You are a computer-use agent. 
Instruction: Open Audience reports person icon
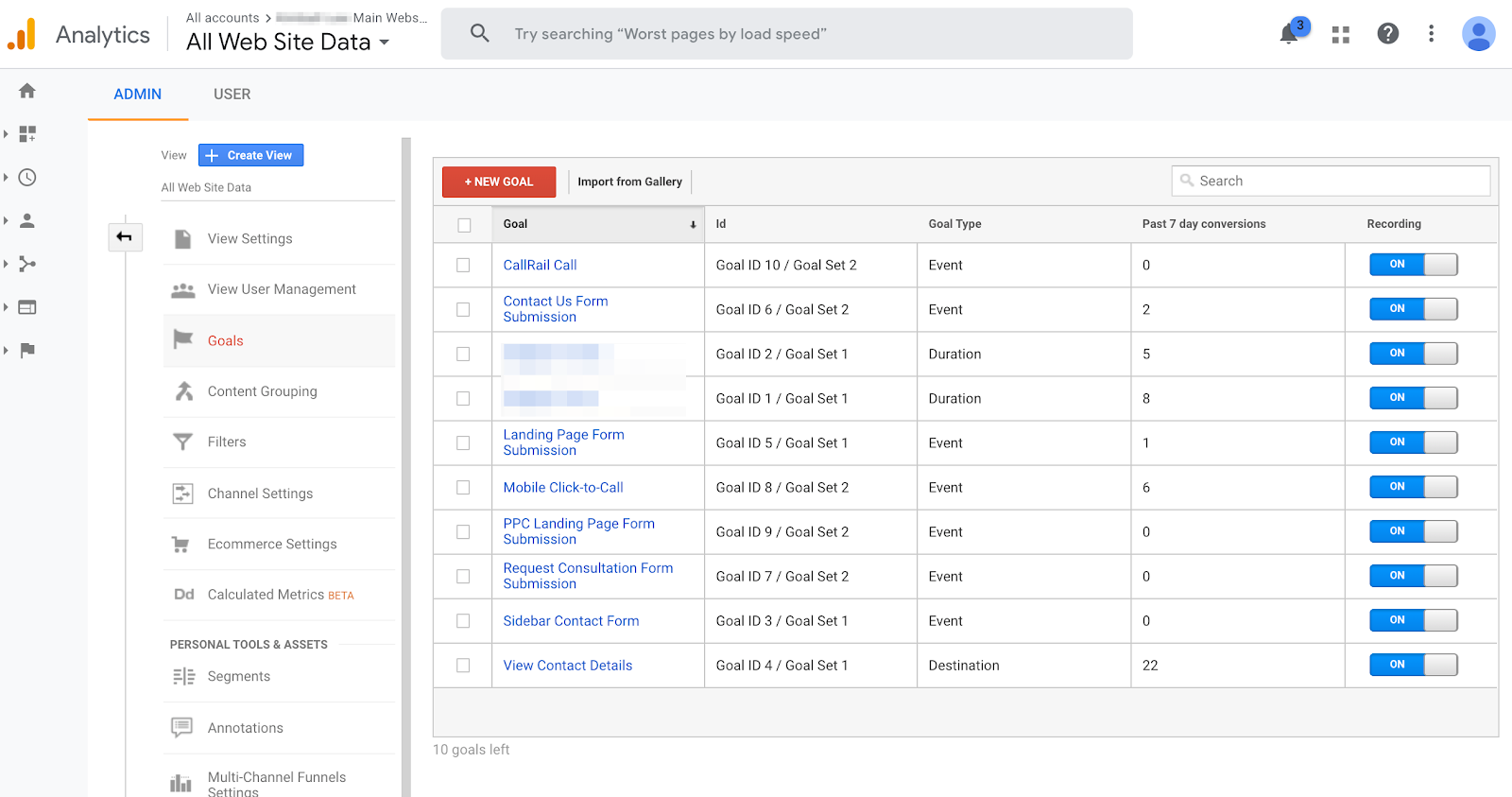pyautogui.click(x=27, y=221)
